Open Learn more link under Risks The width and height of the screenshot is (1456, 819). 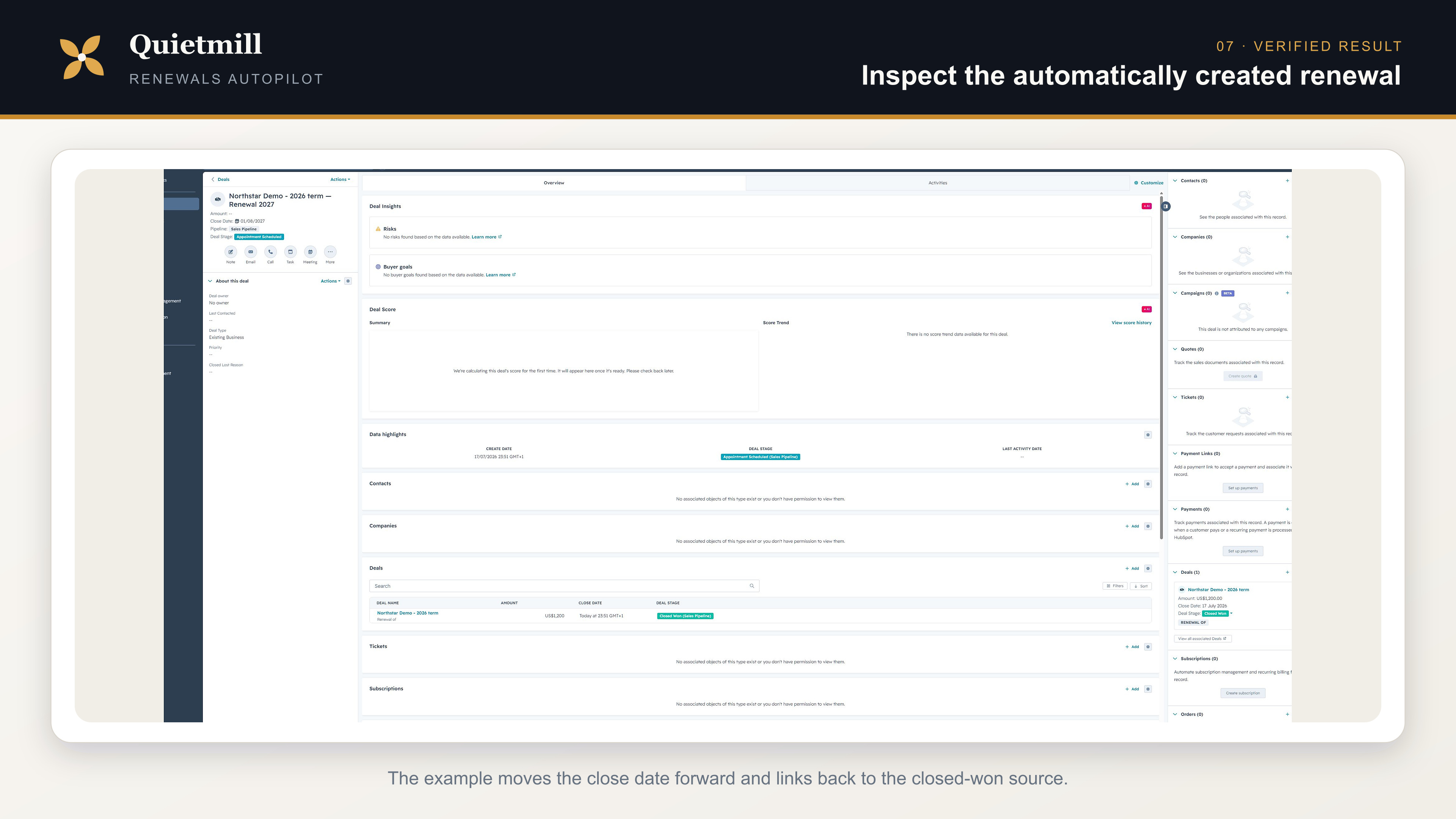[x=486, y=237]
